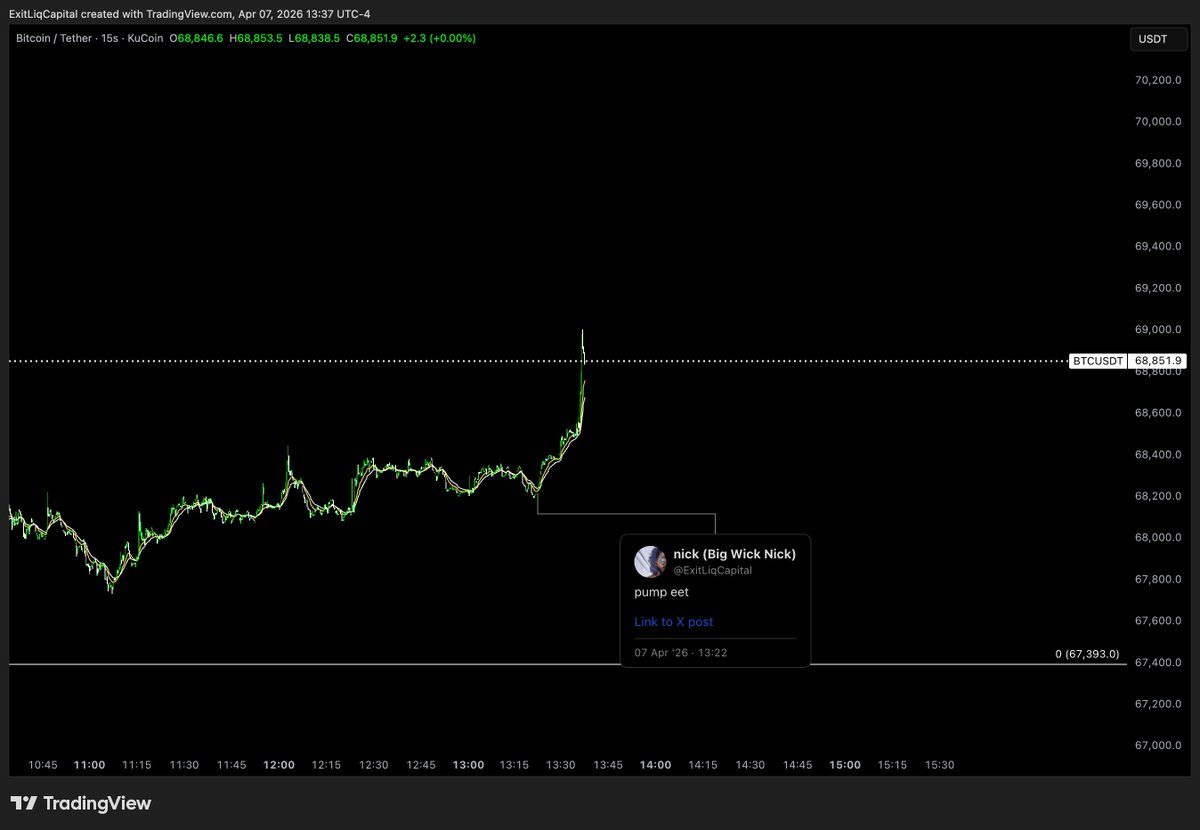Click the close value C68,851.9
Screen dimensions: 1200x830
371,38
